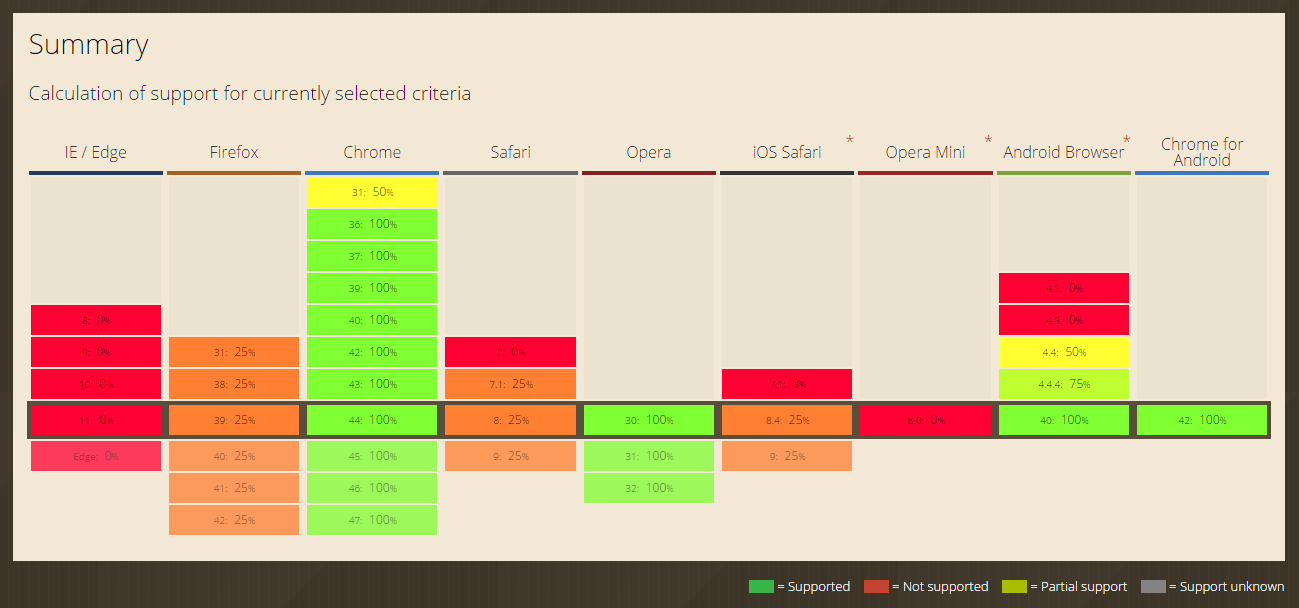
Task: Click the Chrome 43 100% cell
Action: tap(372, 384)
